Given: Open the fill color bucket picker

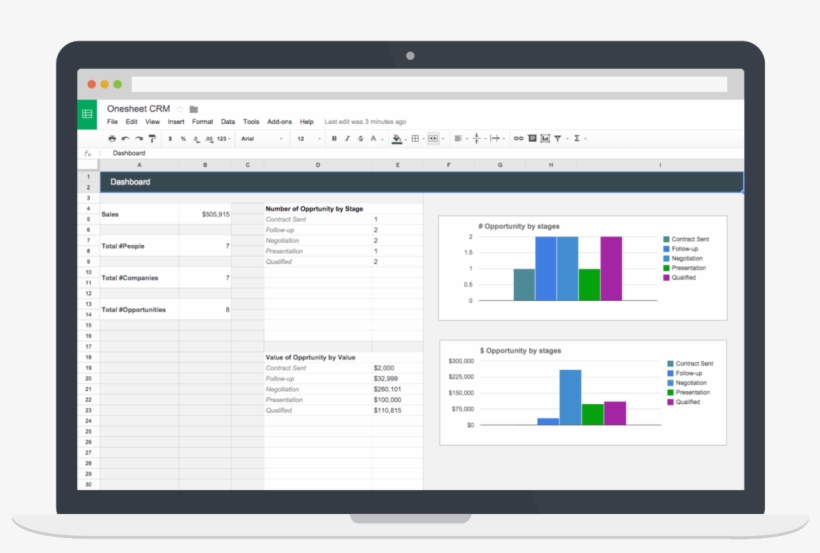Looking at the screenshot, I should (397, 139).
